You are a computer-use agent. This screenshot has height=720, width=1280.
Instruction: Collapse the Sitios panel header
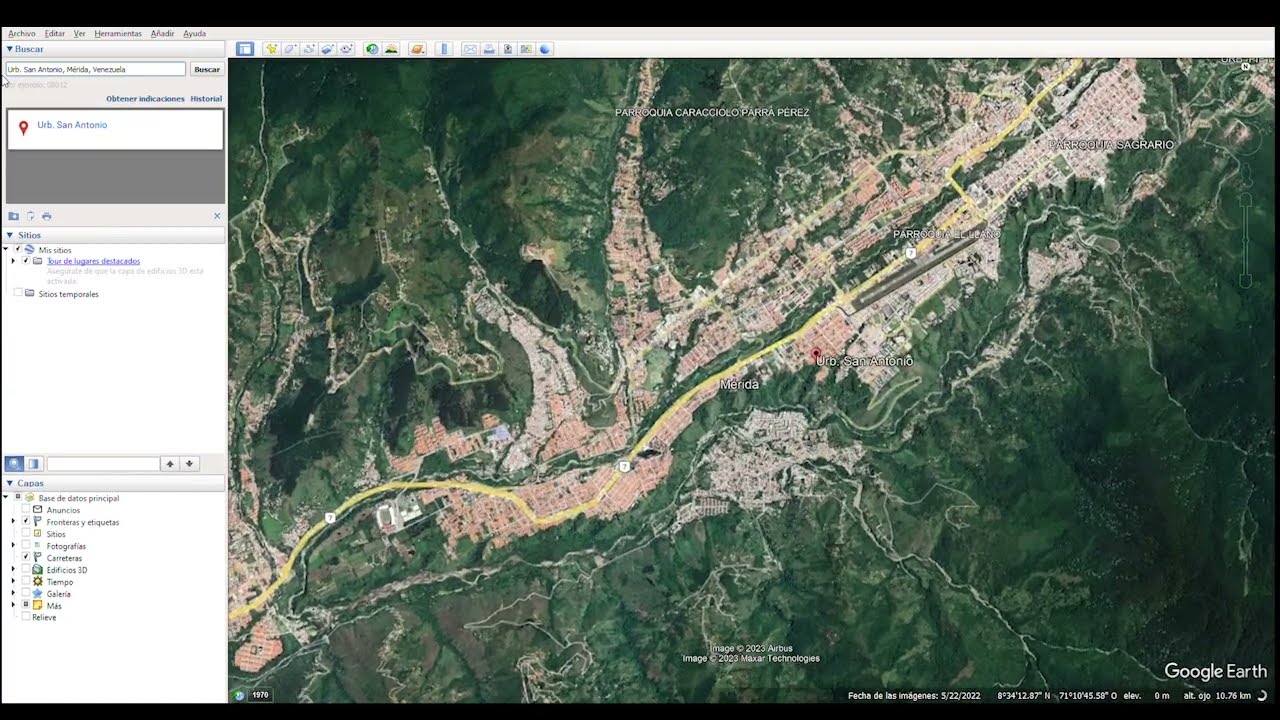tap(10, 235)
